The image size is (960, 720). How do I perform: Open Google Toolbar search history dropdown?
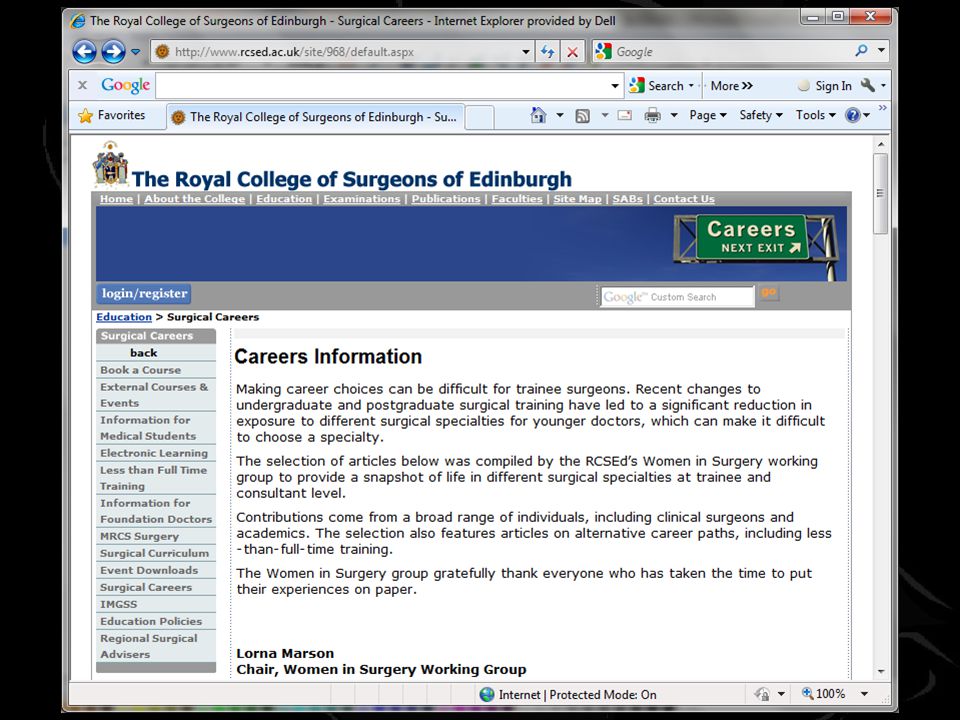pos(615,86)
